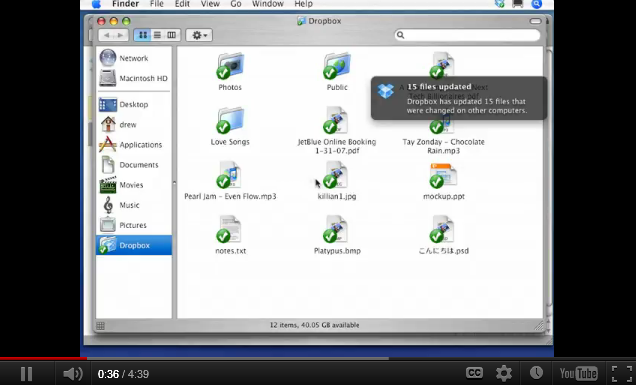
Task: Switch Finder to icon view
Action: coord(142,35)
